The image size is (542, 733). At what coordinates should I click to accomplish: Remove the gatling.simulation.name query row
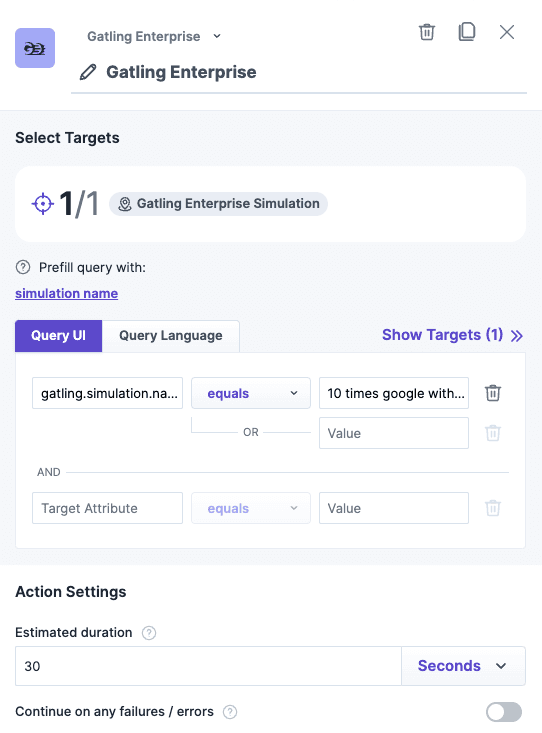coord(493,393)
